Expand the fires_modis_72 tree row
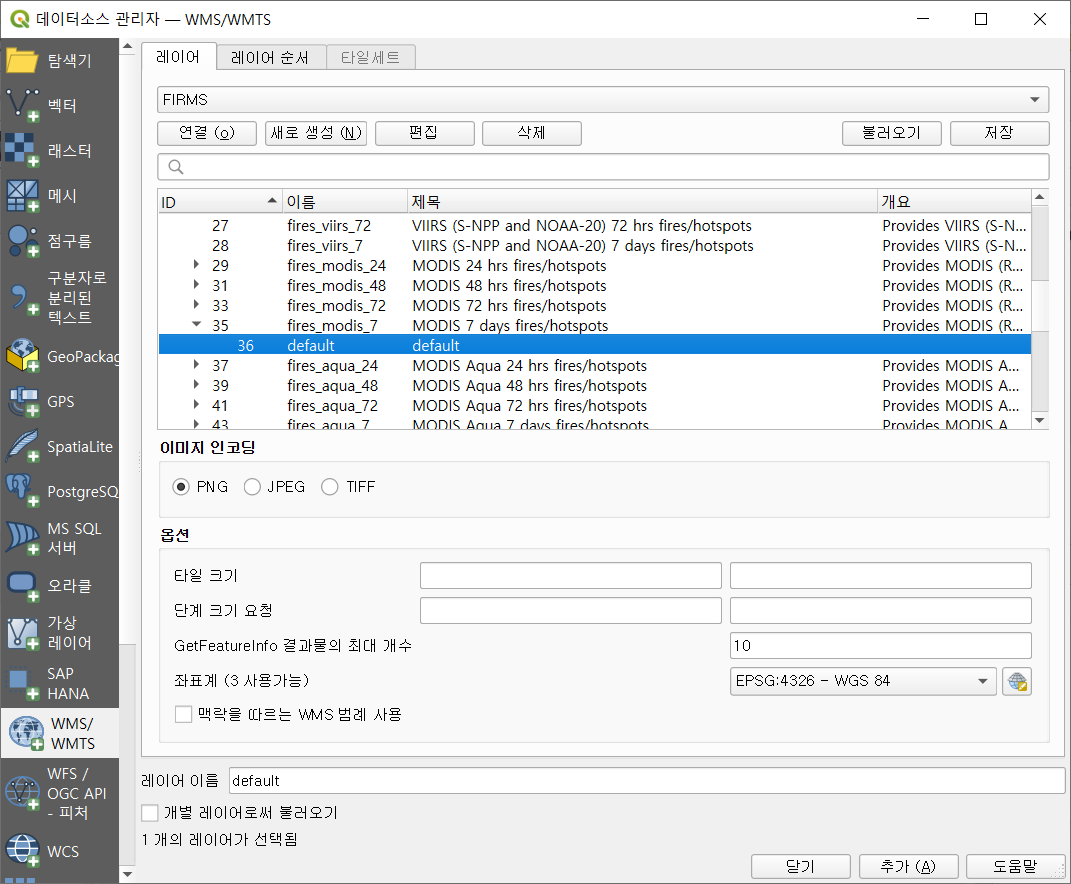 (196, 304)
